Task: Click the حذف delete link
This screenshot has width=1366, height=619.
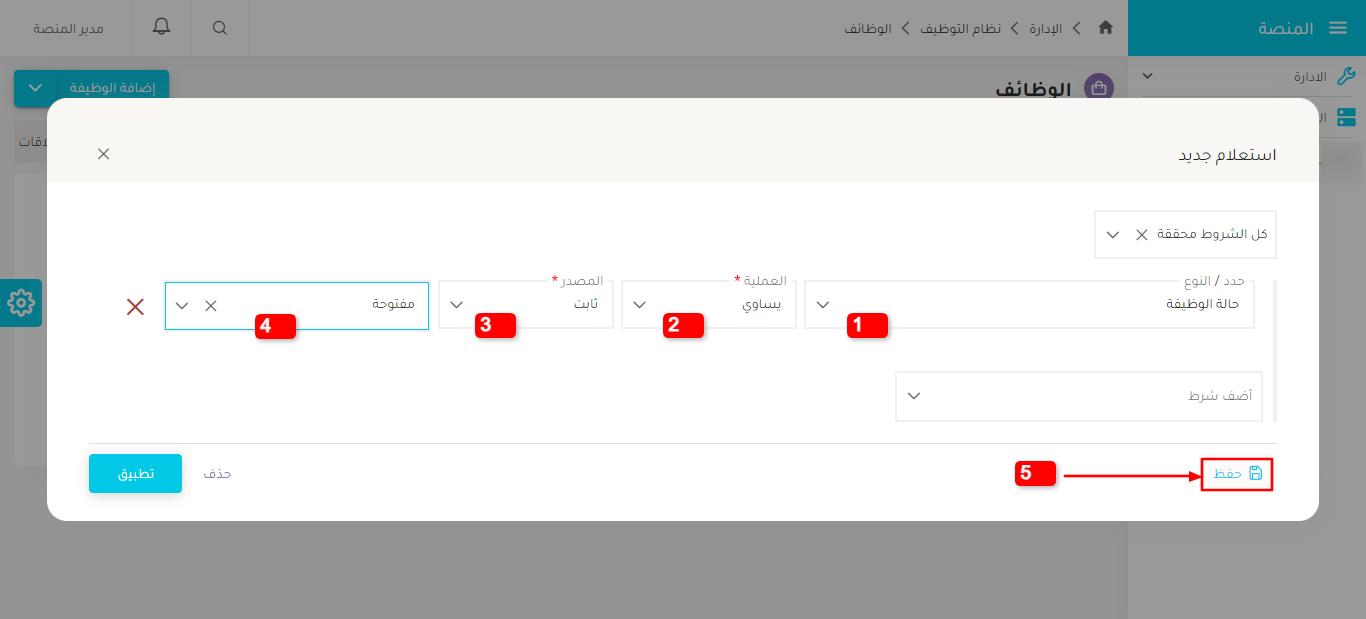Action: pos(218,473)
